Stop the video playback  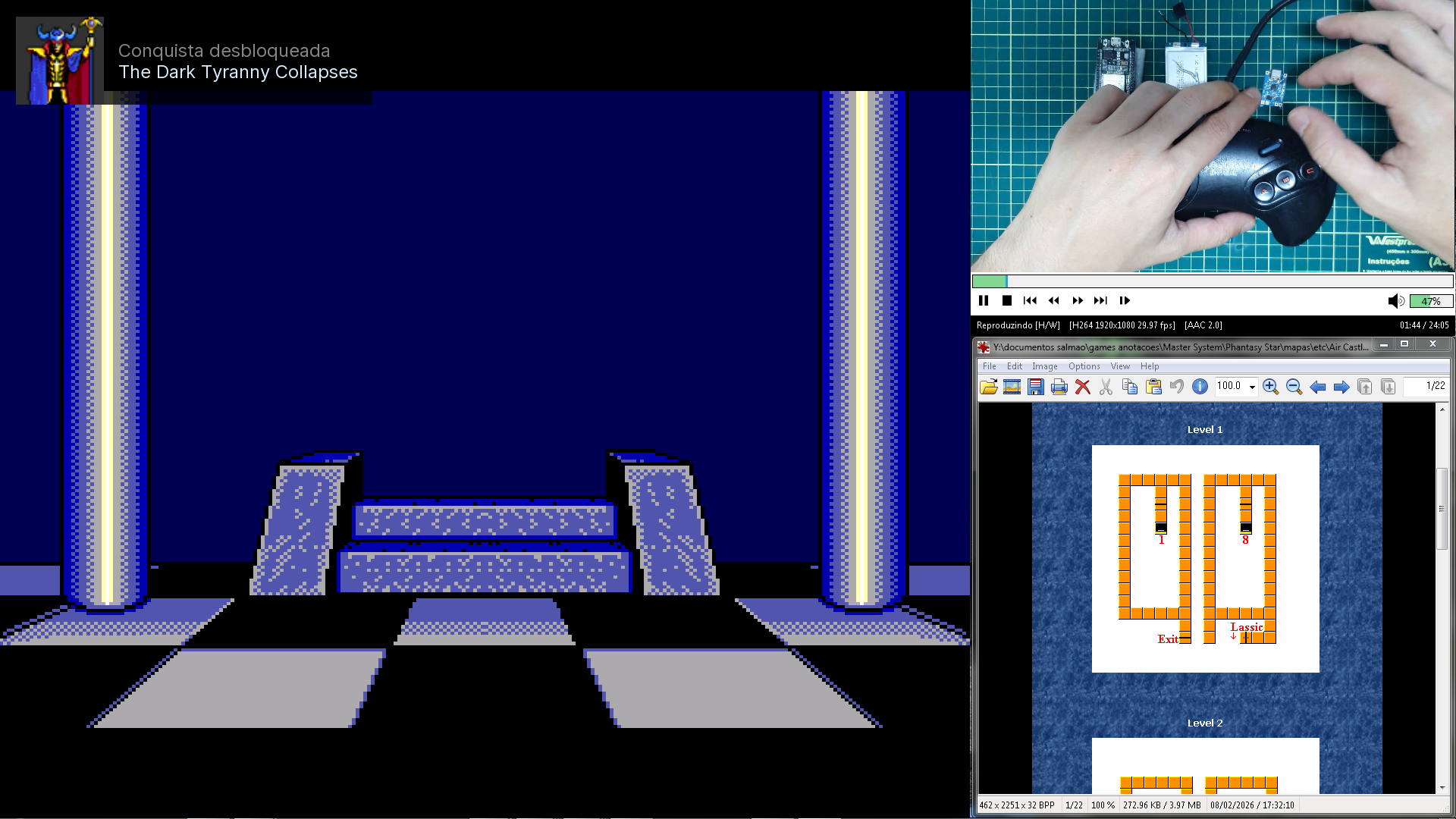(x=1007, y=301)
